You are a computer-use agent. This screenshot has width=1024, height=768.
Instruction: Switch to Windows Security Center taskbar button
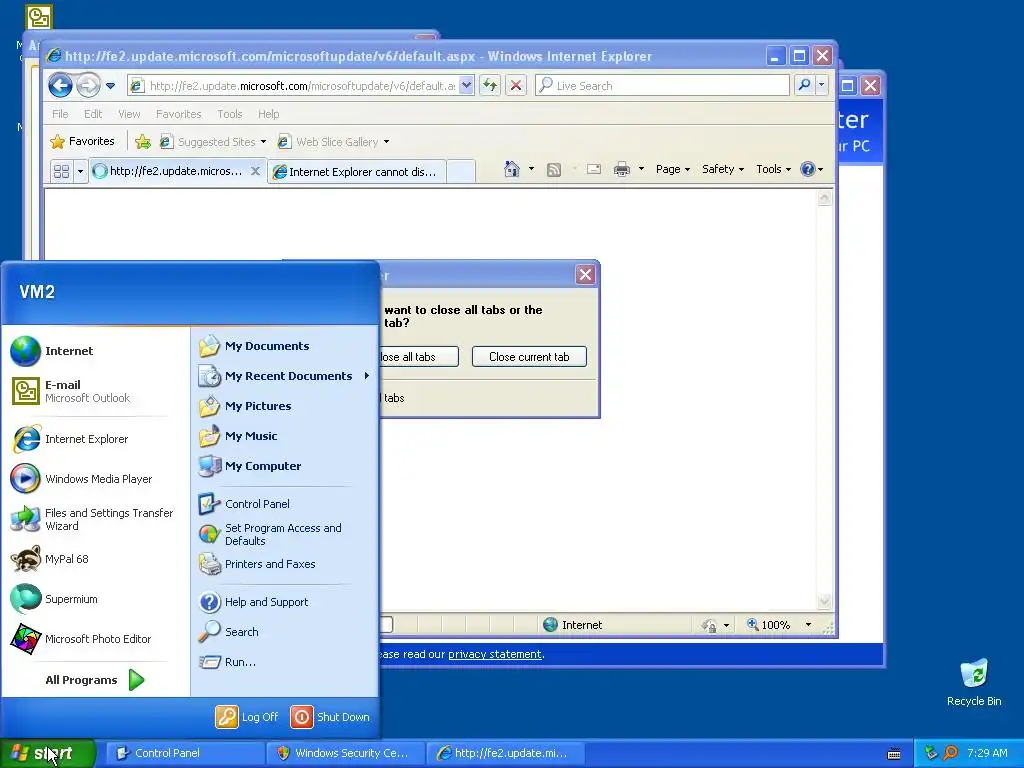pyautogui.click(x=345, y=753)
